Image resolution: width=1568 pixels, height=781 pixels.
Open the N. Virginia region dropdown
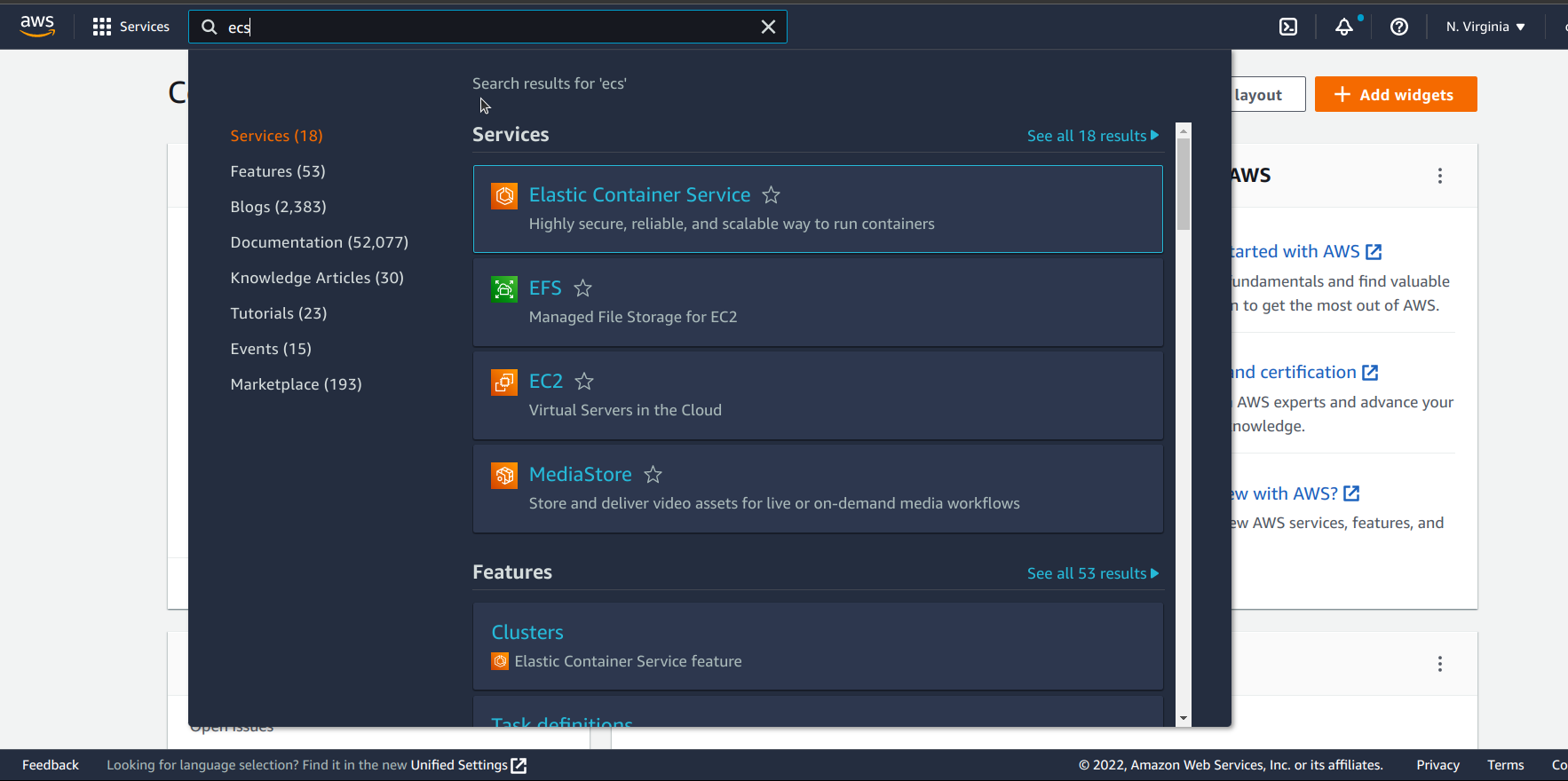tap(1485, 27)
